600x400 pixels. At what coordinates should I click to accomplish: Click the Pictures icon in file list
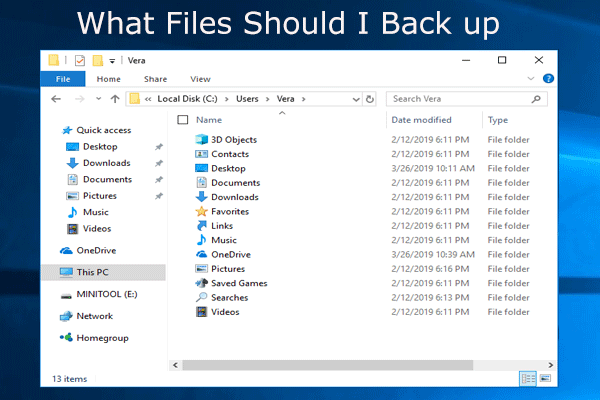coord(201,269)
